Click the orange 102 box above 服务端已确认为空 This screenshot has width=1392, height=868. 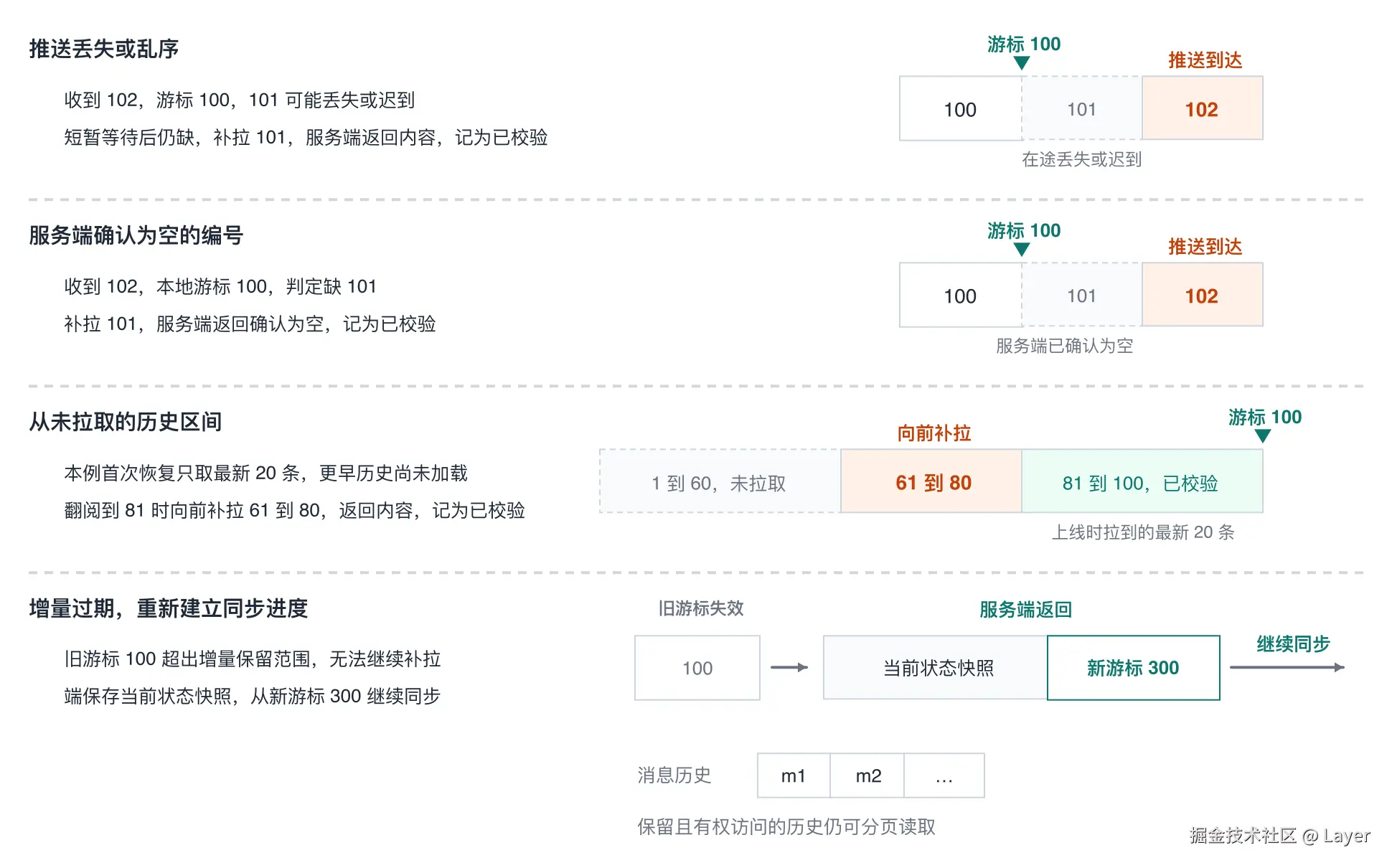tap(1202, 295)
